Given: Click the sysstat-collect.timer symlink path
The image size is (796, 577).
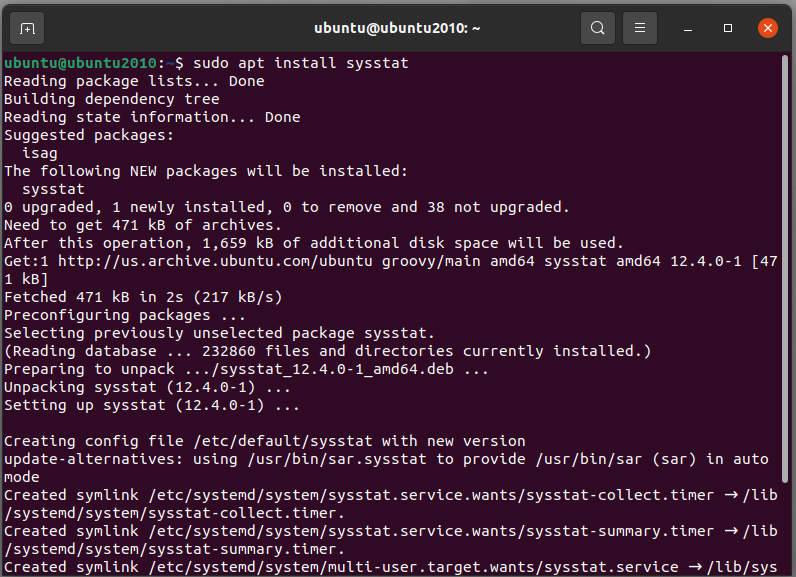Looking at the screenshot, I should tap(431, 495).
